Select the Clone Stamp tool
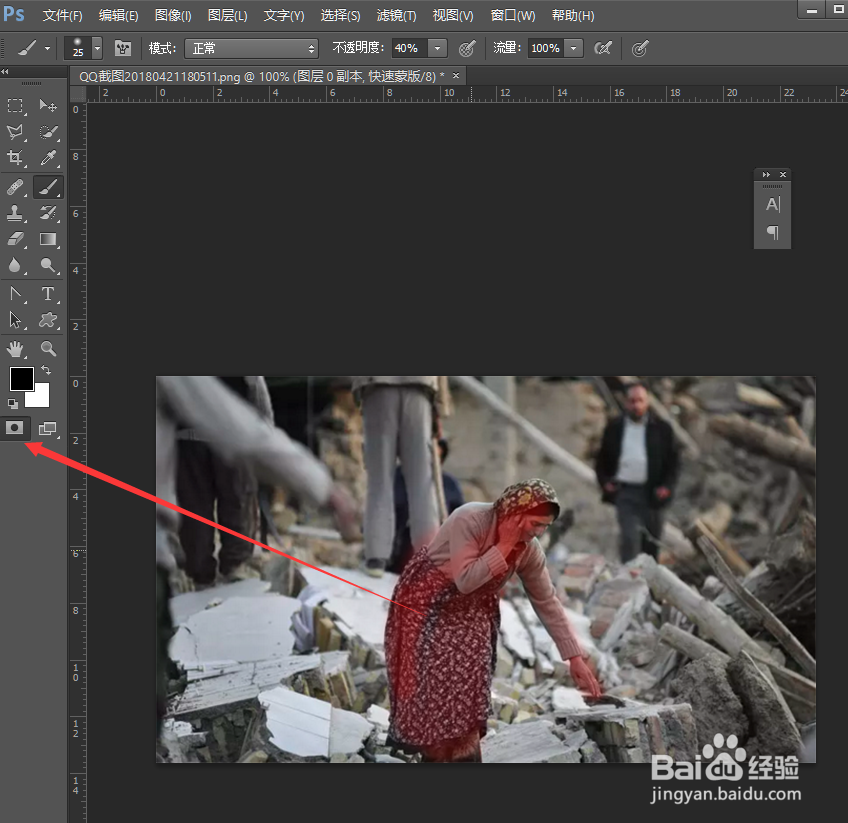This screenshot has width=848, height=823. point(15,212)
